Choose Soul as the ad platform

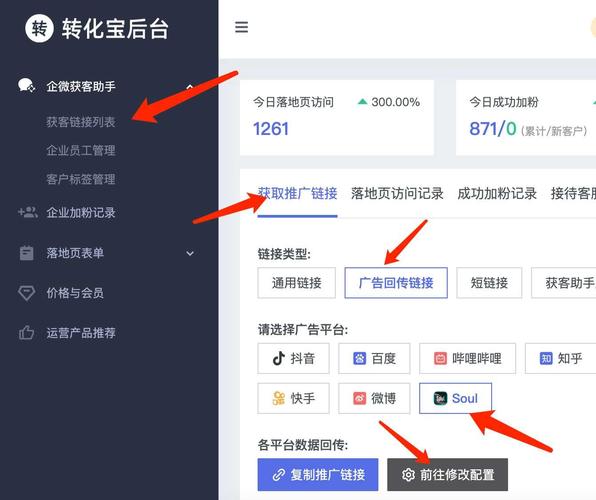pos(455,398)
